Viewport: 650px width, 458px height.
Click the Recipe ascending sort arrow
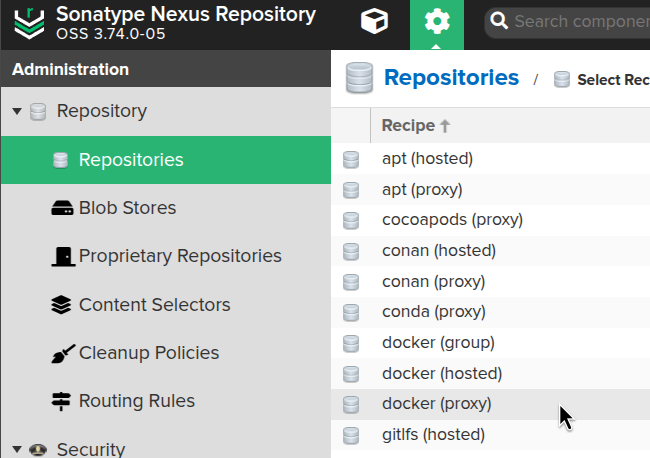445,126
